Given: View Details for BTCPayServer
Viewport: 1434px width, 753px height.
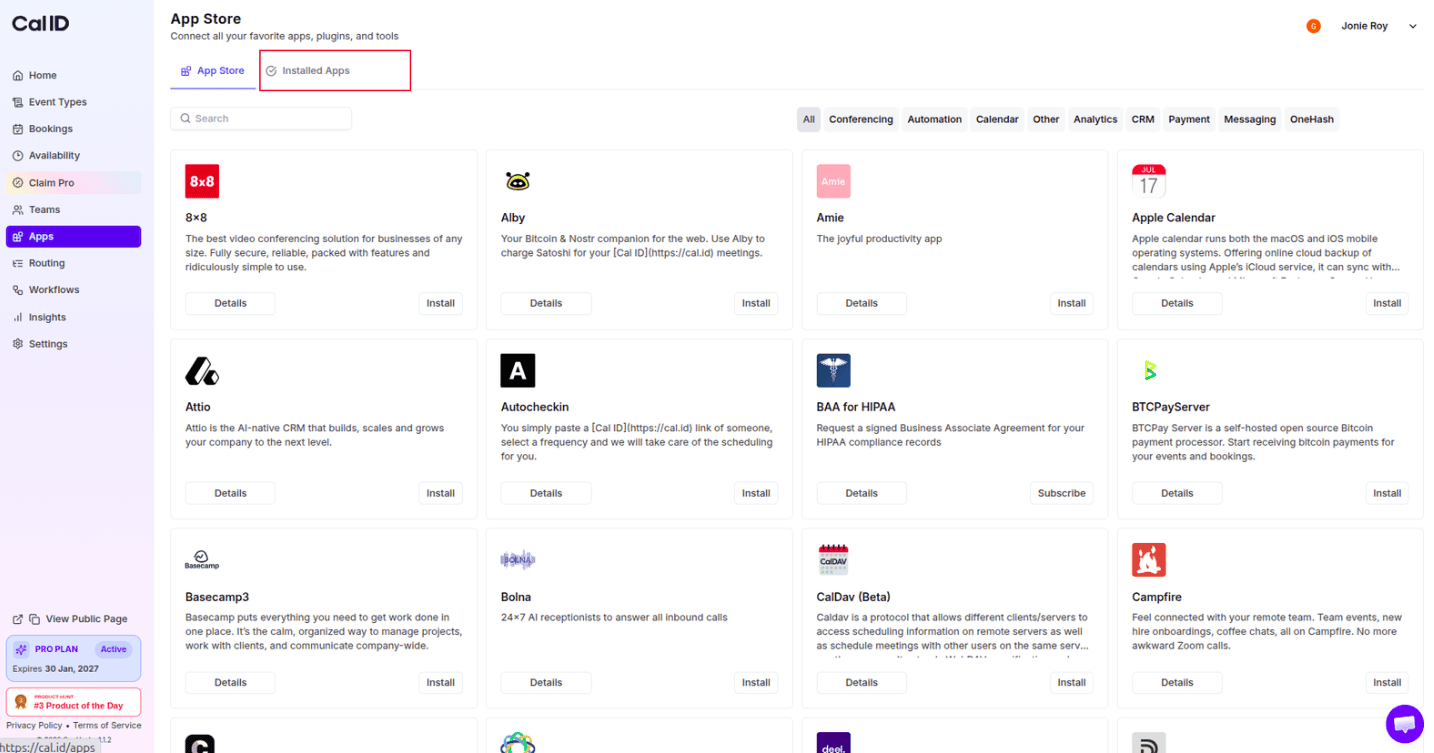Looking at the screenshot, I should point(1177,493).
